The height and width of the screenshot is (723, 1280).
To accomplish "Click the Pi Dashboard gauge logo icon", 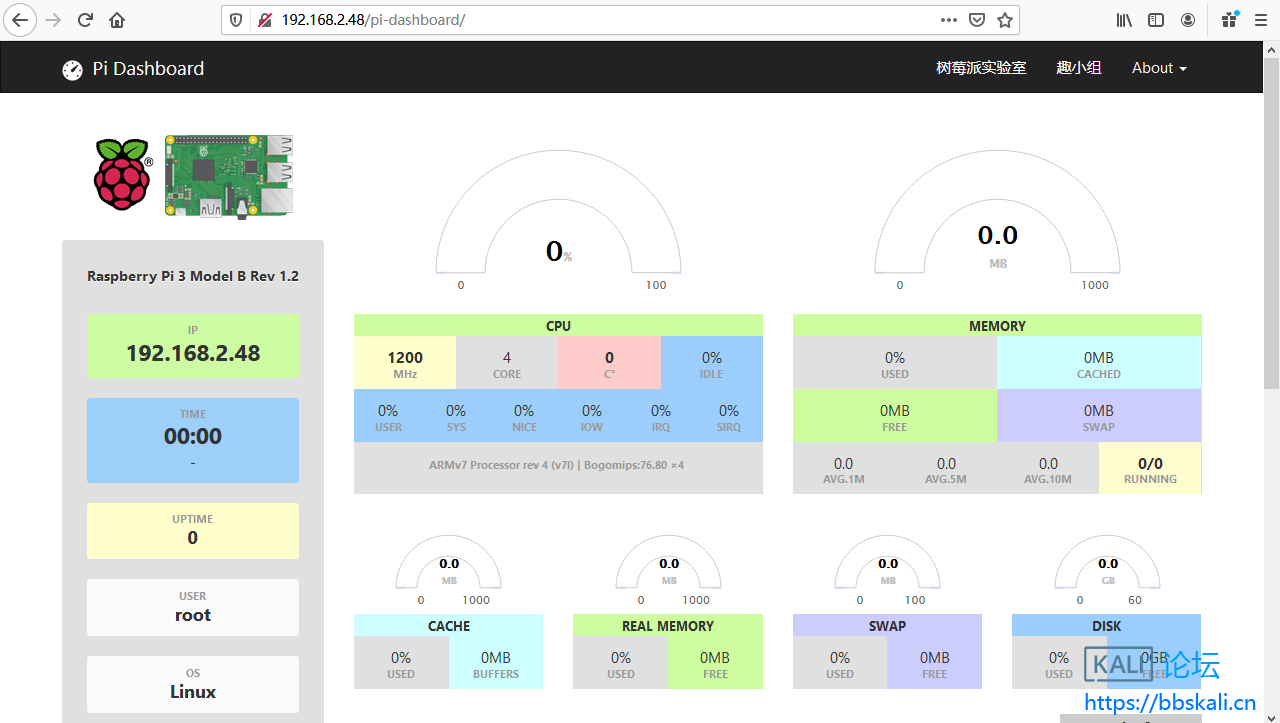I will (x=72, y=69).
